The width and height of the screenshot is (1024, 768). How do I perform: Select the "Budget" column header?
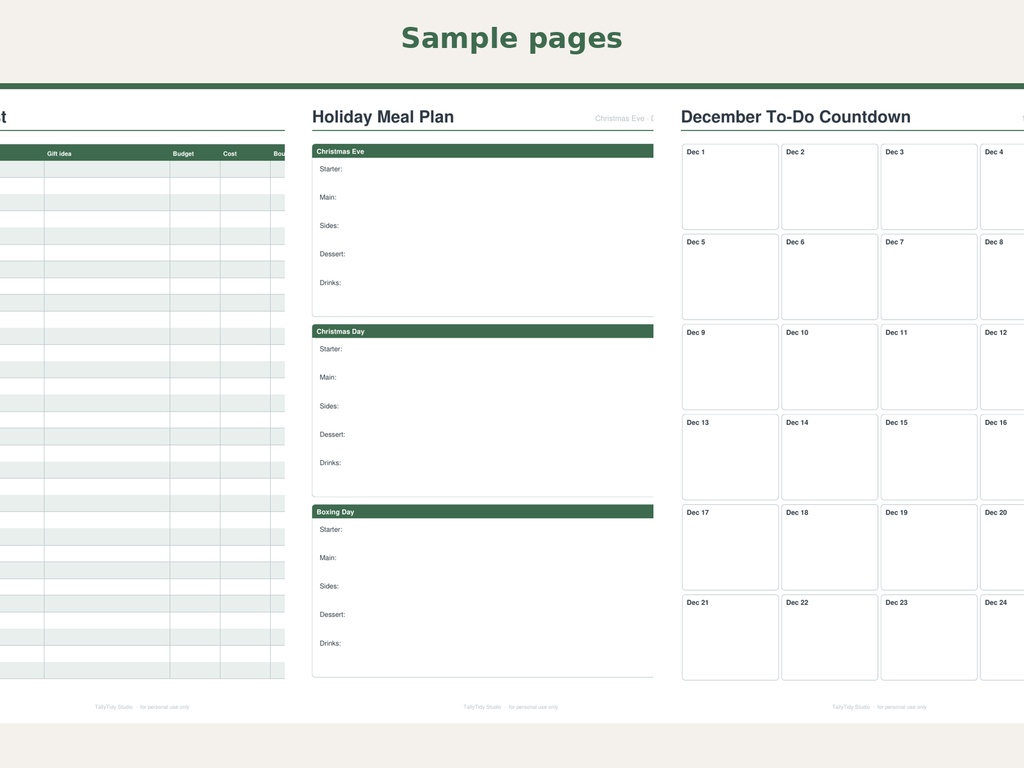click(184, 154)
